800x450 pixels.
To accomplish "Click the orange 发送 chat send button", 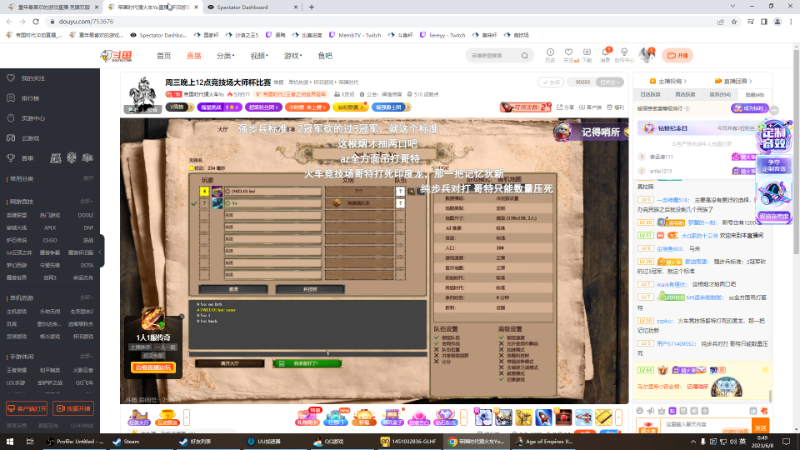I will [x=760, y=427].
